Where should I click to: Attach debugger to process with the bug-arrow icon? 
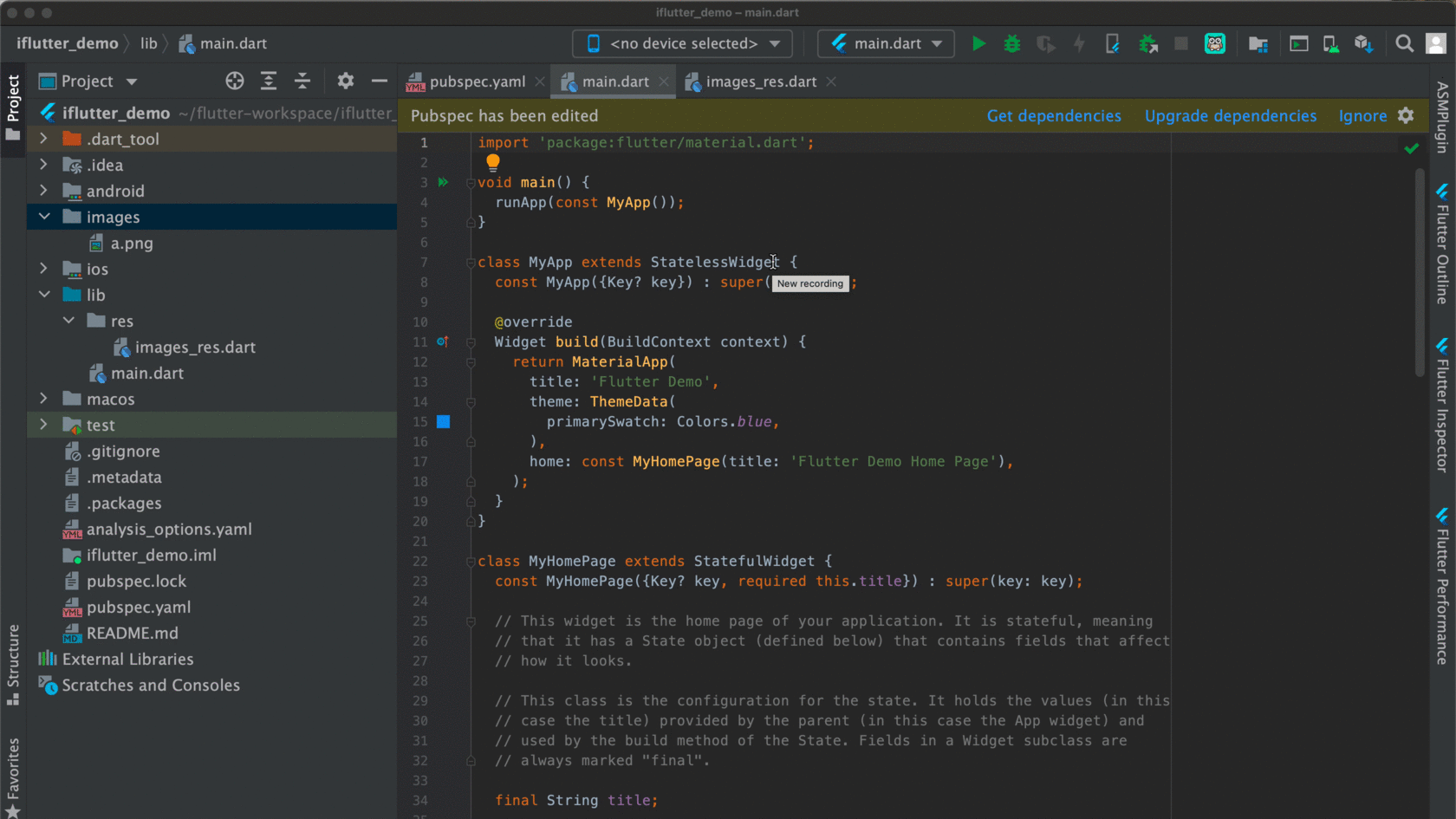click(x=1148, y=43)
